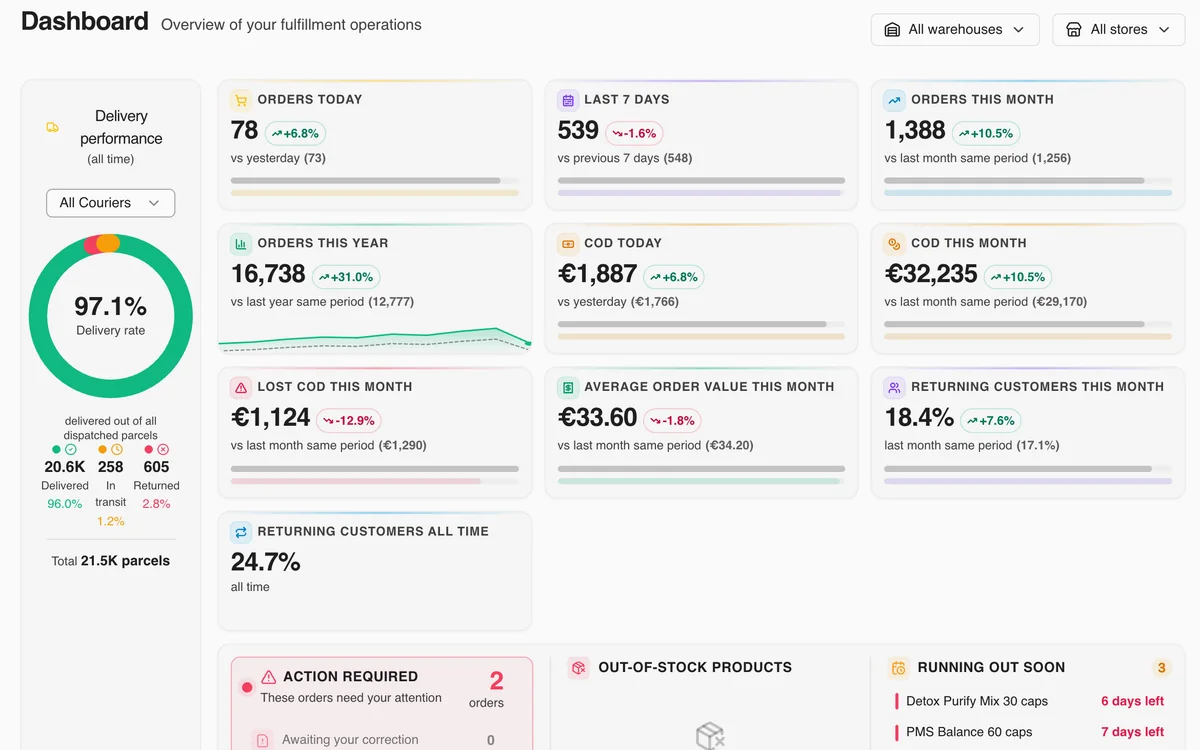Viewport: 1200px width, 750px height.
Task: Click the coins icon on COD This Month
Action: tap(895, 243)
